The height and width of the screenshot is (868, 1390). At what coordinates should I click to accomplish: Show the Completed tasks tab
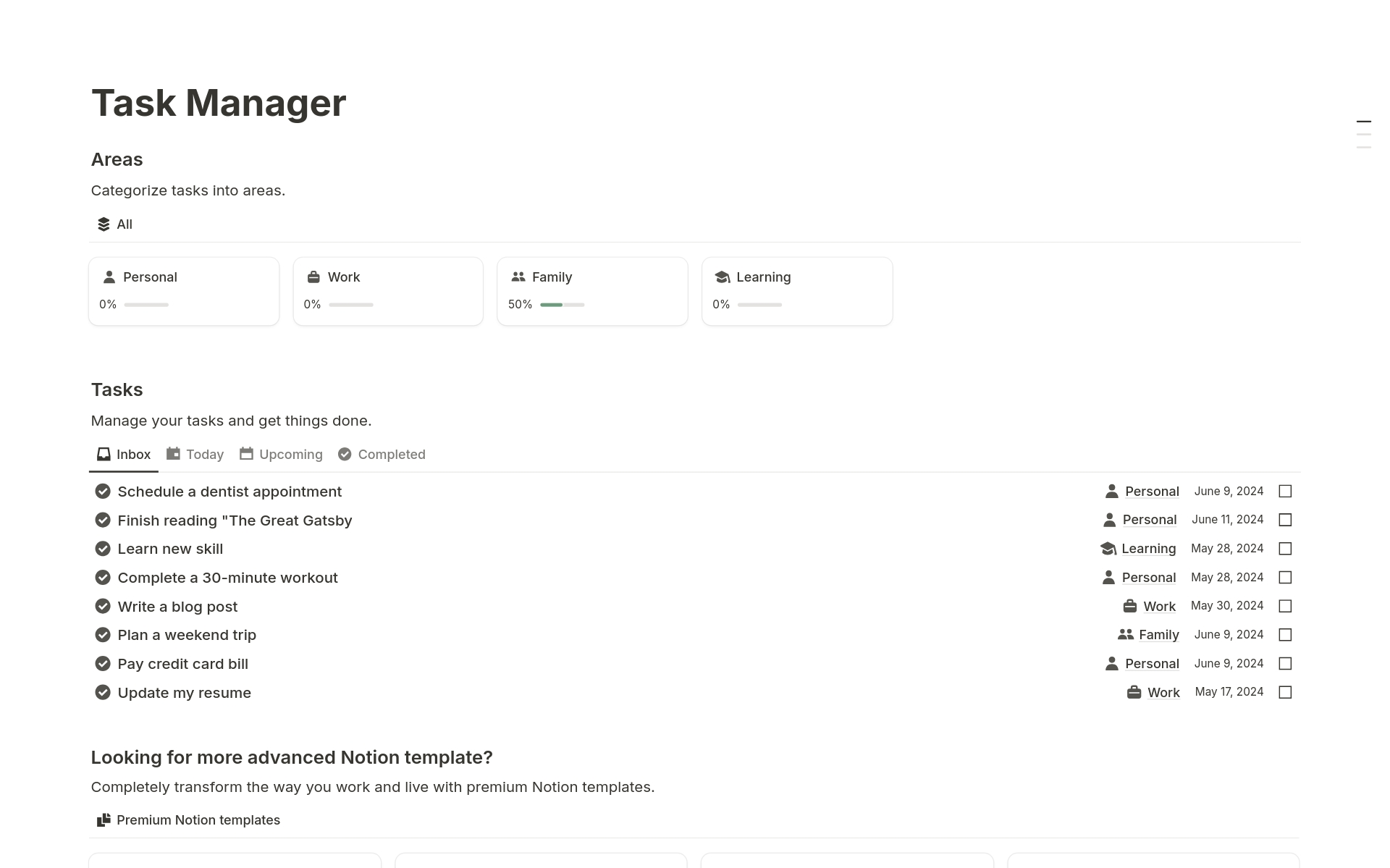(x=382, y=455)
